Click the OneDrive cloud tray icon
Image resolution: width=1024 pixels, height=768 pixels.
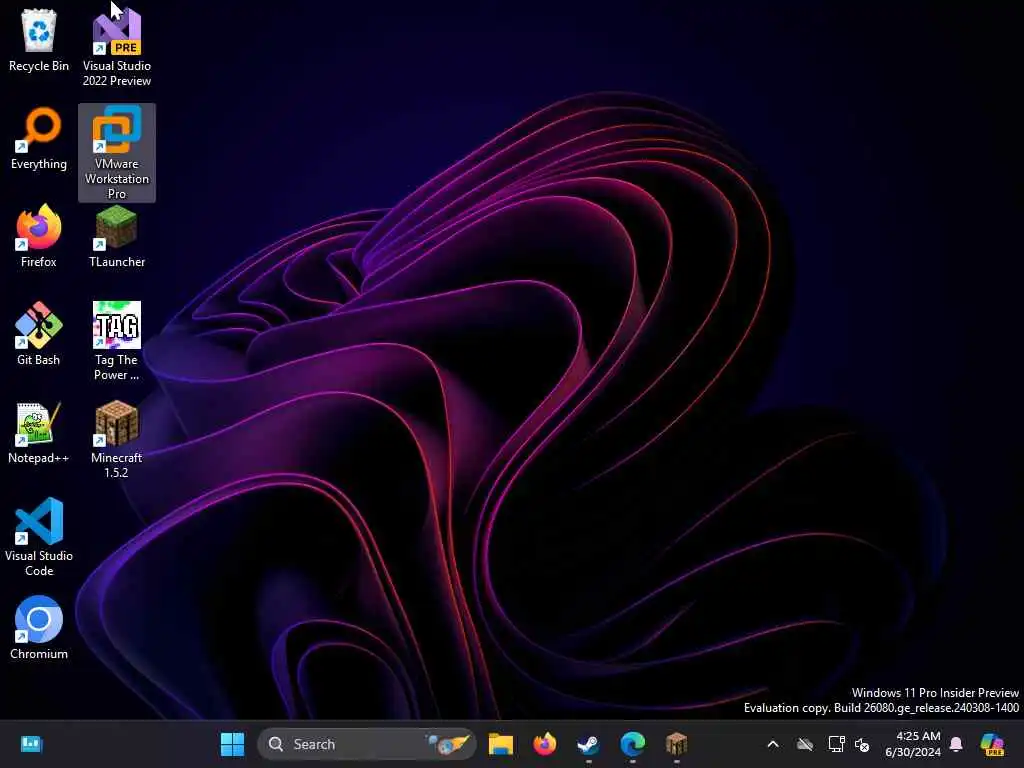point(805,744)
